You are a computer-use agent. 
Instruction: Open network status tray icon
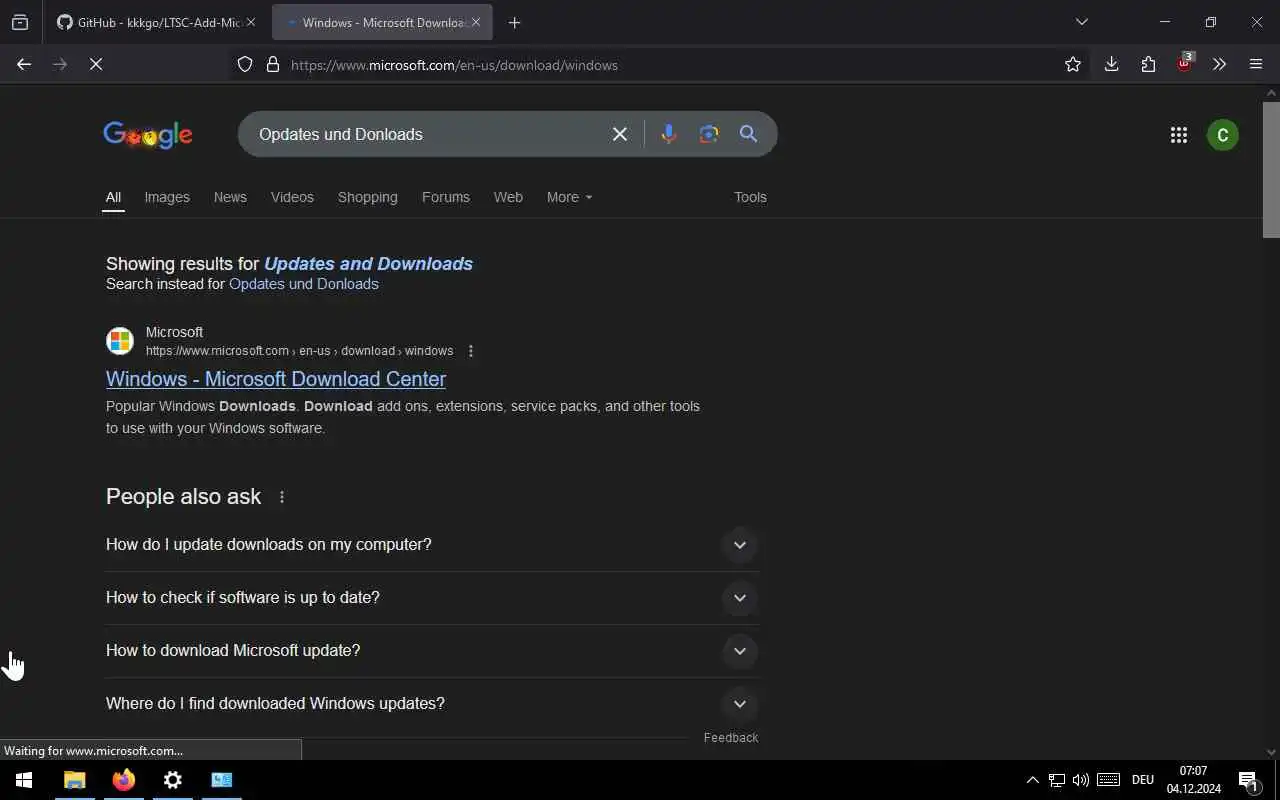click(x=1056, y=780)
